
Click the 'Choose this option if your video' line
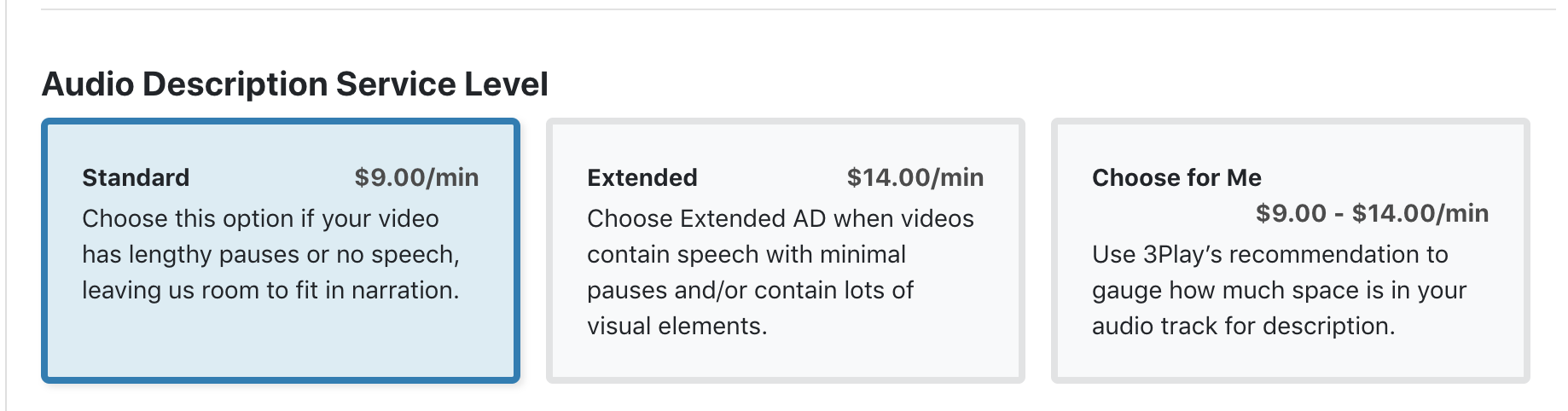point(260,218)
